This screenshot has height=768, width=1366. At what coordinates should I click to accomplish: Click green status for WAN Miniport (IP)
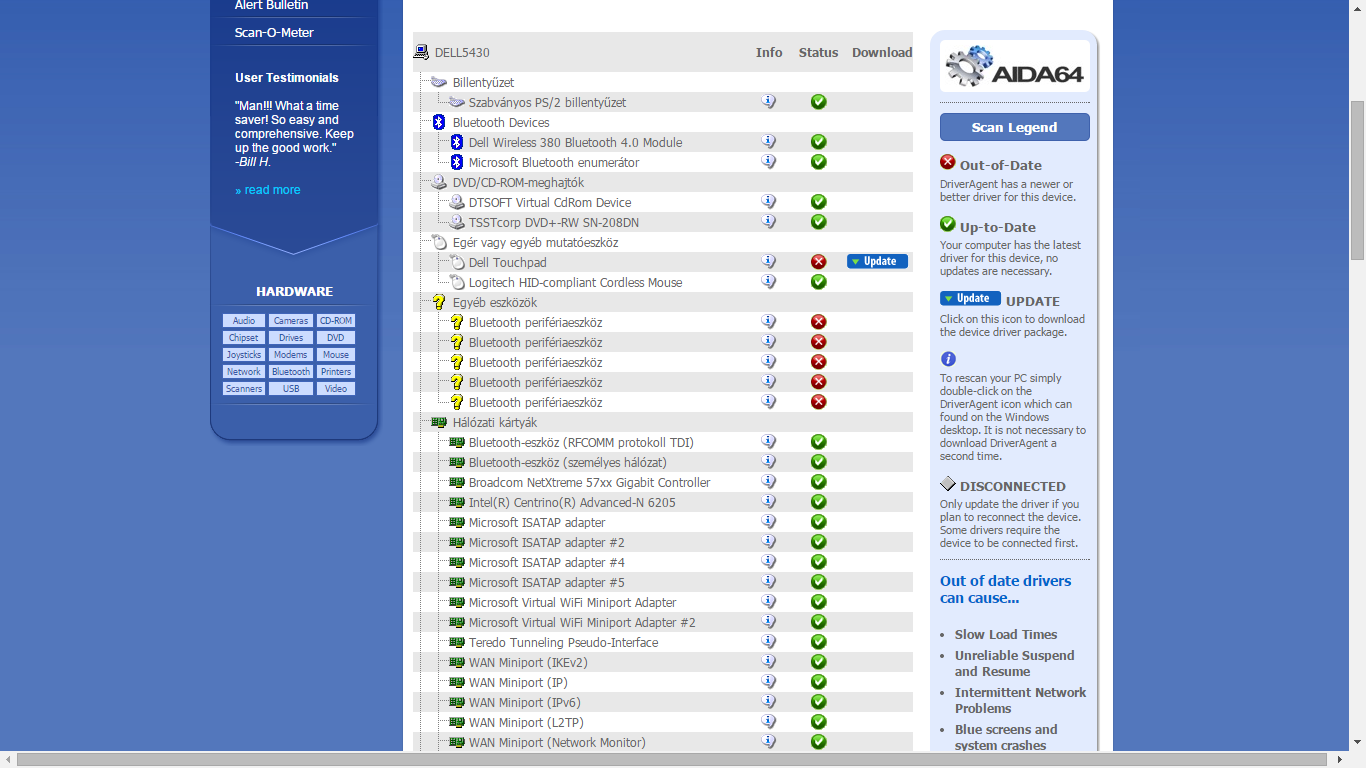[x=818, y=682]
